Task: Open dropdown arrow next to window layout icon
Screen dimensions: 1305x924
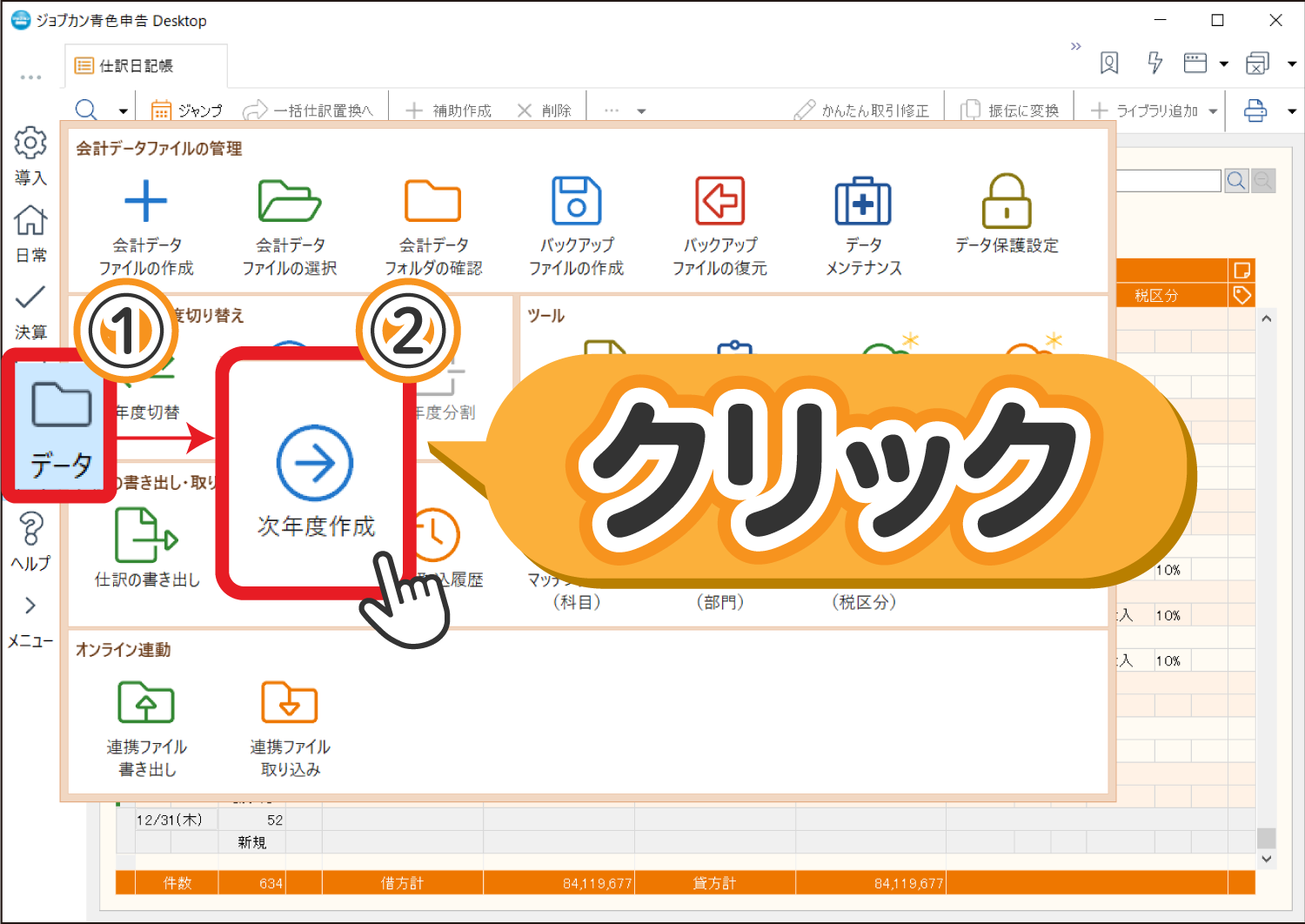Action: click(x=1223, y=64)
